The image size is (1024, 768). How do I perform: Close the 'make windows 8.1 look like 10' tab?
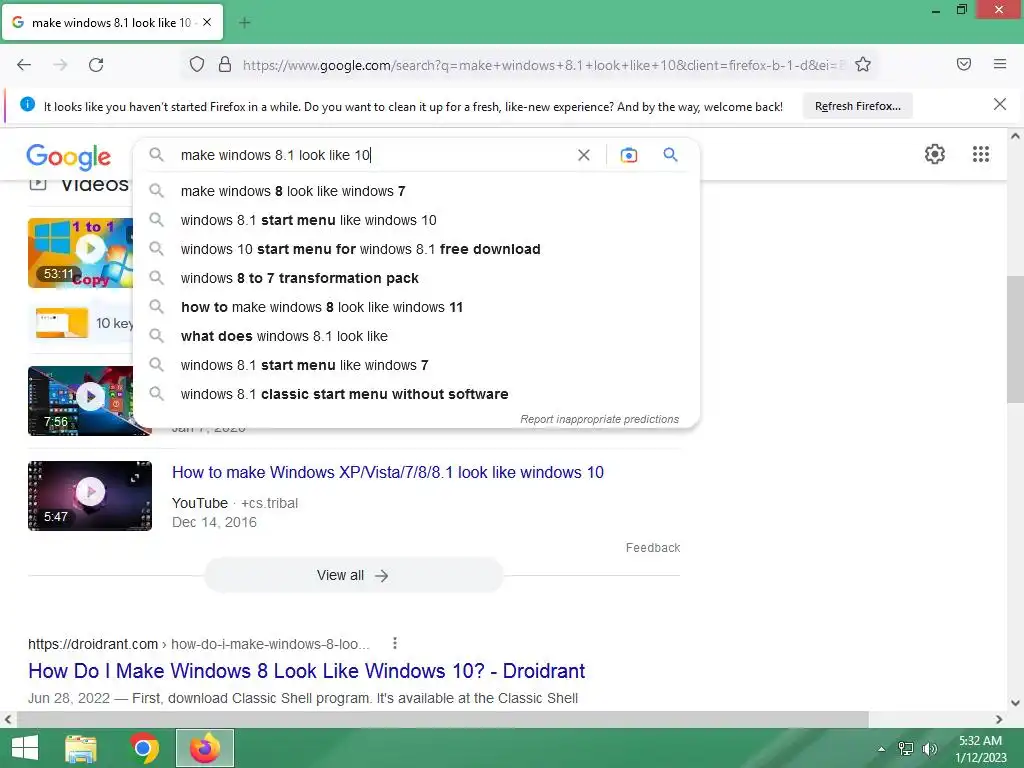pos(207,22)
